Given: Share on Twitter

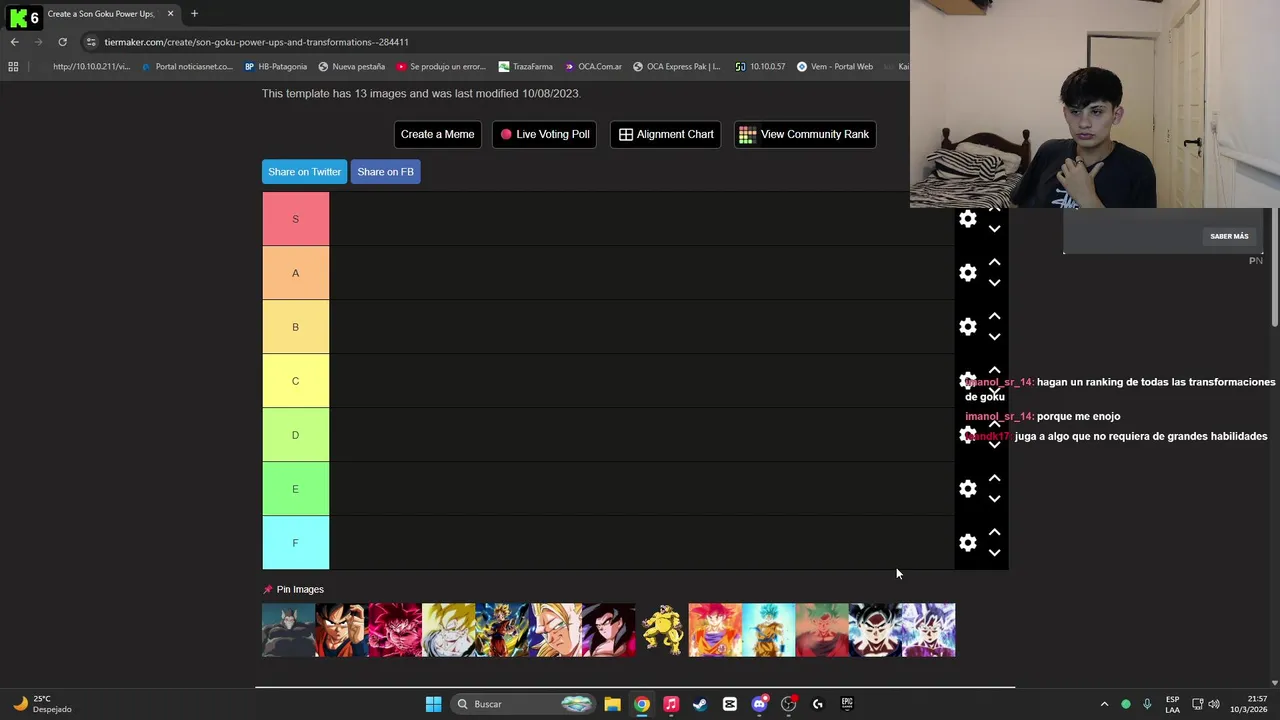Looking at the screenshot, I should pos(304,172).
